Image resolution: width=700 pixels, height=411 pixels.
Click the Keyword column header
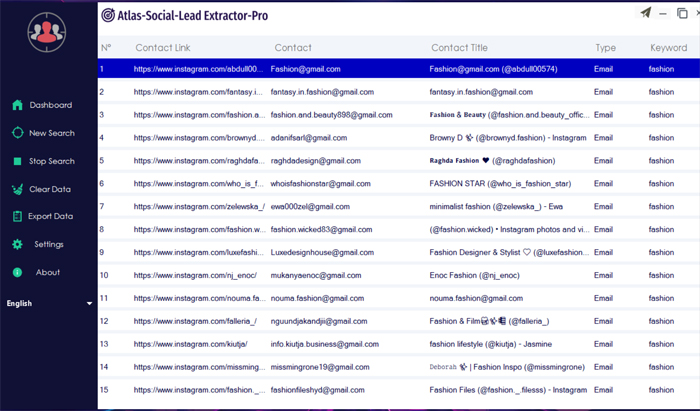tap(669, 48)
